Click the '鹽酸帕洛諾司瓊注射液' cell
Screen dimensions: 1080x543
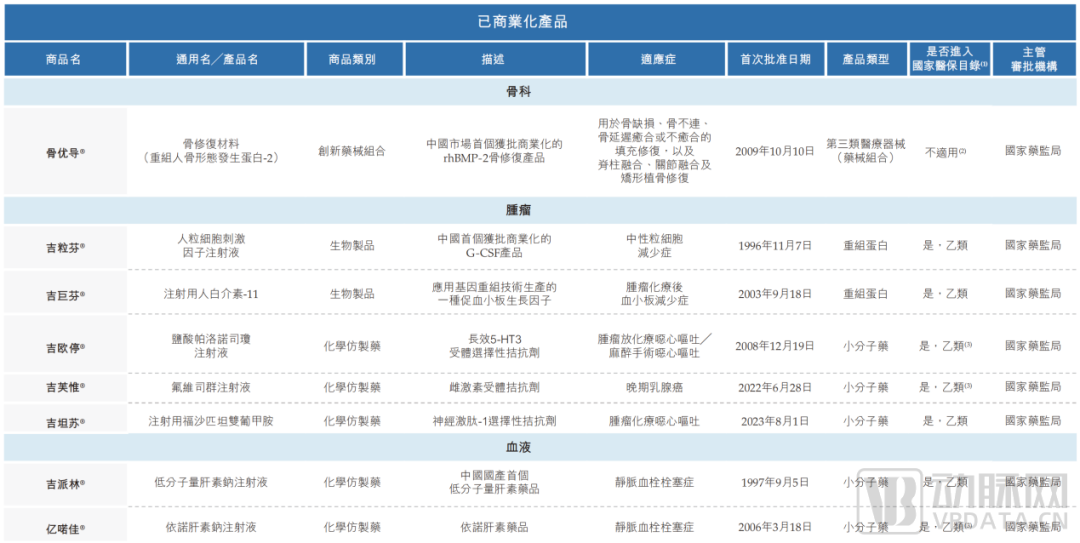click(211, 345)
